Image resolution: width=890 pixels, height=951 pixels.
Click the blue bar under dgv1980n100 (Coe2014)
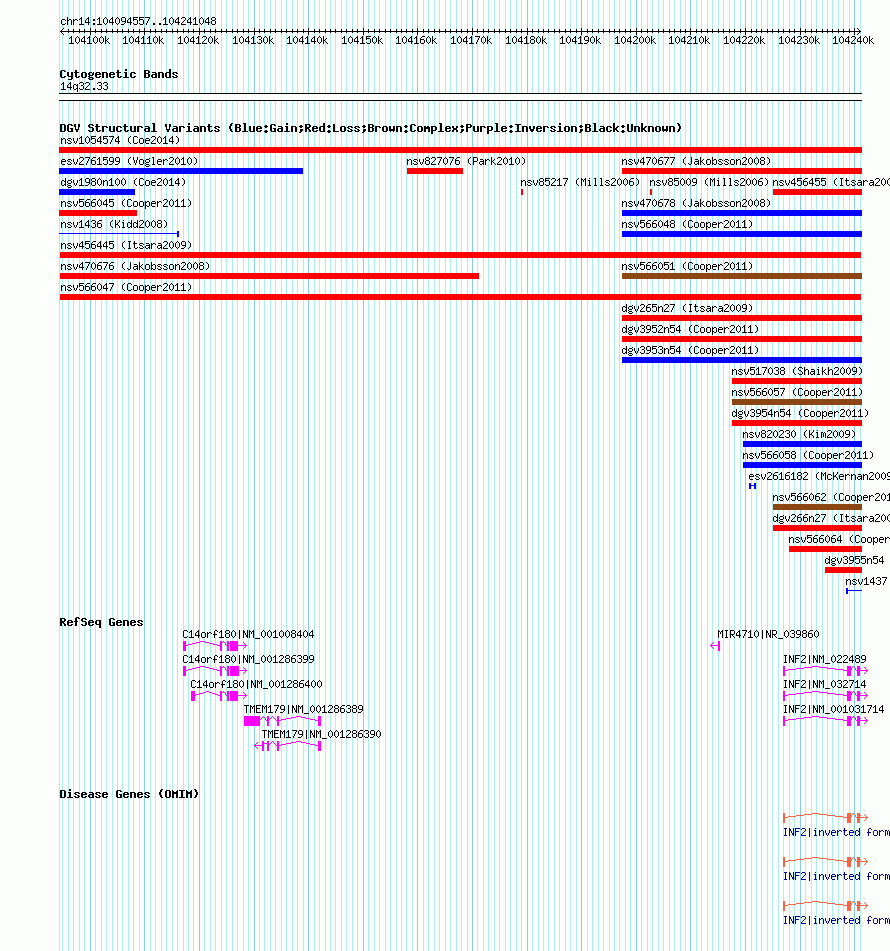click(97, 192)
